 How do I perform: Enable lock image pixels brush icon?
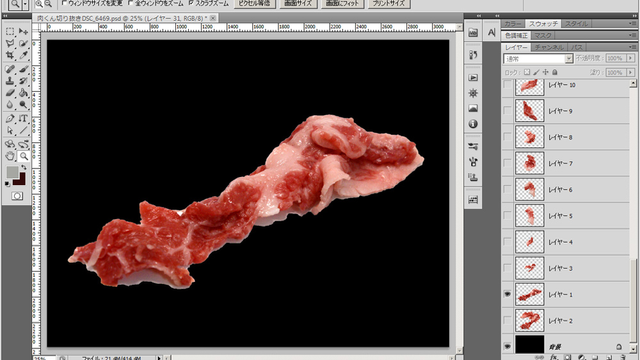(x=536, y=72)
